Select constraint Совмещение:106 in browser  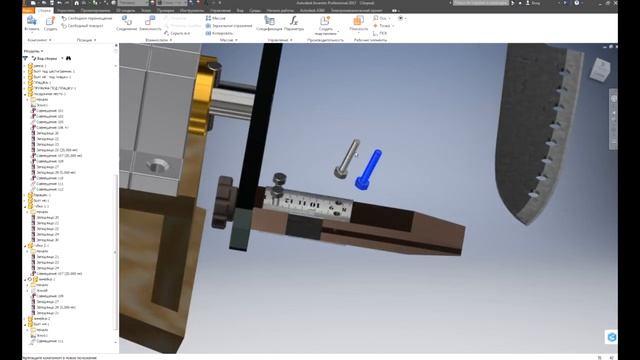tap(50, 127)
